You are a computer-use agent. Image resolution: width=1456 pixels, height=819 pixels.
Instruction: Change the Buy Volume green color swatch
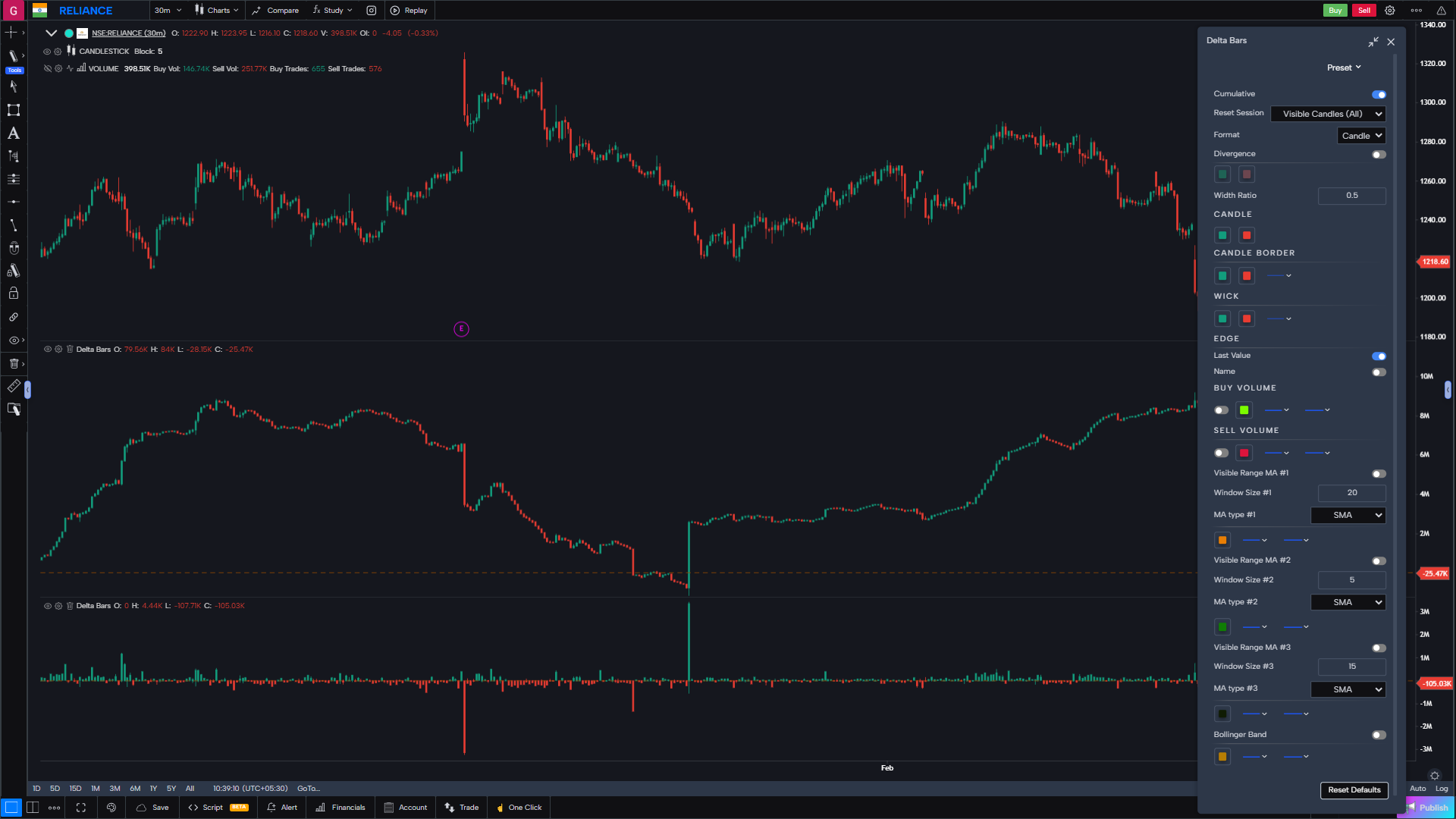pyautogui.click(x=1243, y=409)
